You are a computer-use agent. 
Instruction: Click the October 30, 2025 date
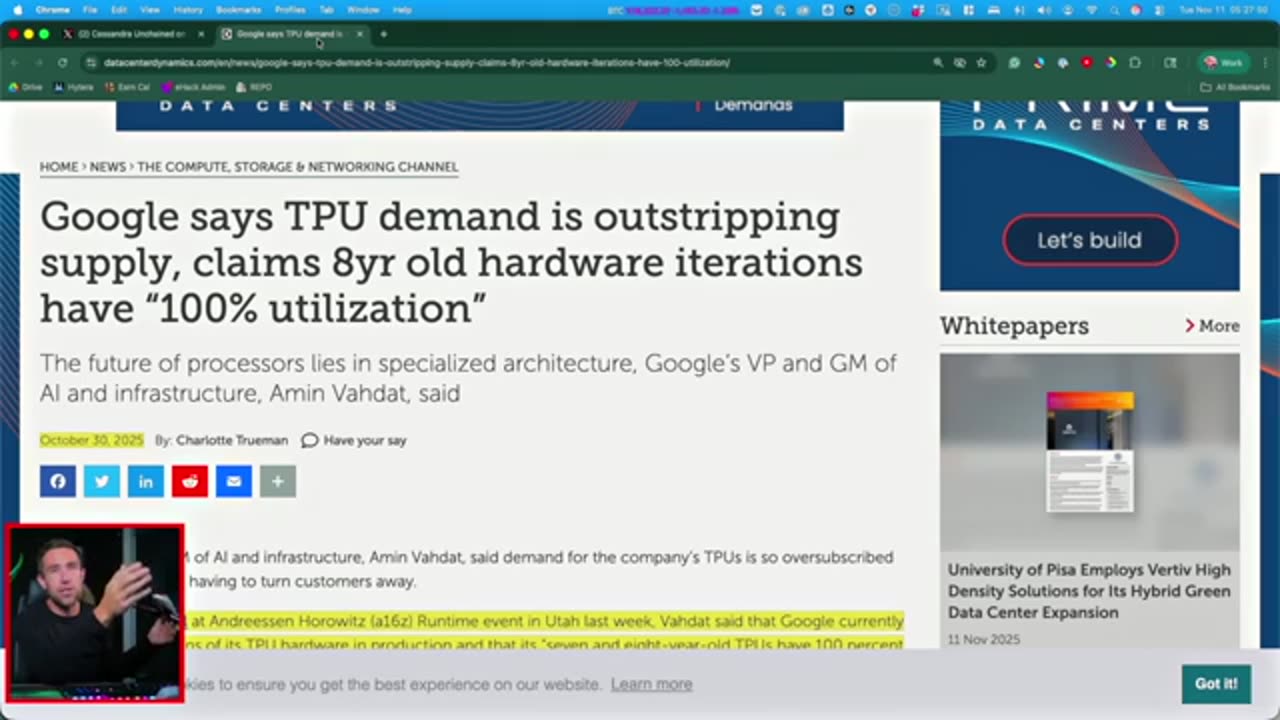91,440
